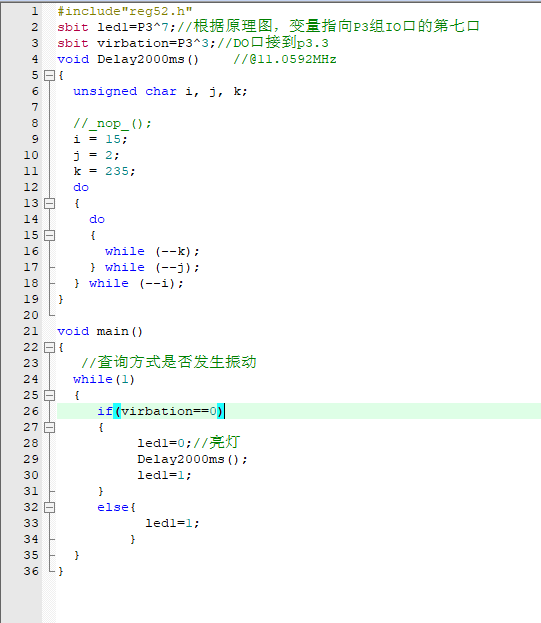
Task: Collapse the fold marker at line 15
Action: pyautogui.click(x=49, y=236)
